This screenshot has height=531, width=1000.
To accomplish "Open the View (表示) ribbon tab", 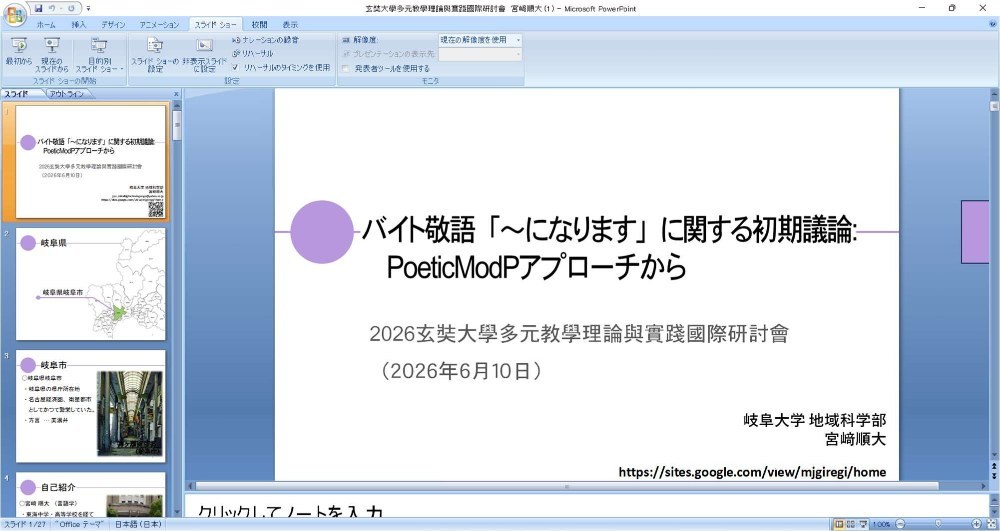I will [290, 25].
